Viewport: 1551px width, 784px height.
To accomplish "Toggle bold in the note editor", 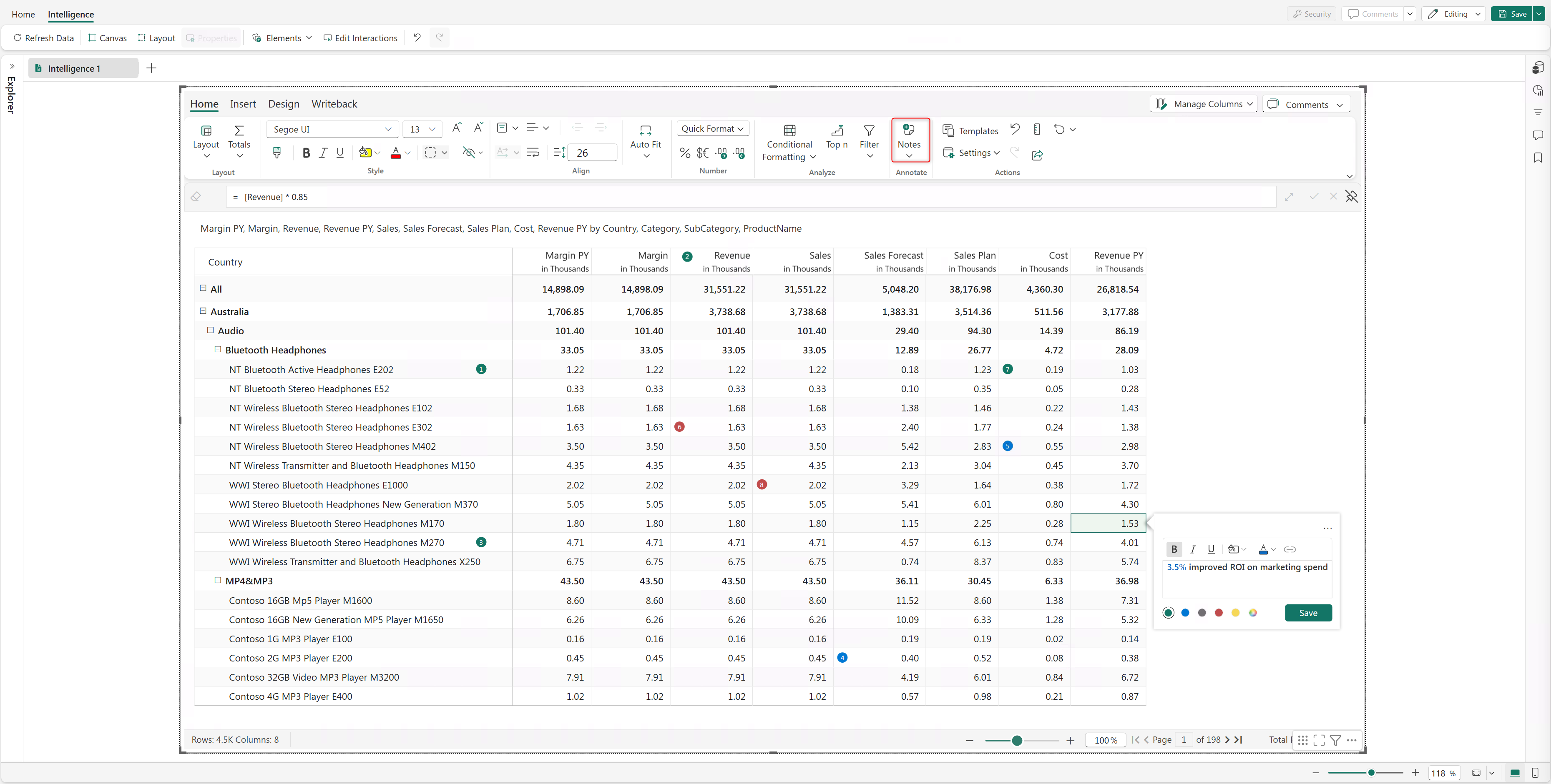I will tap(1174, 549).
